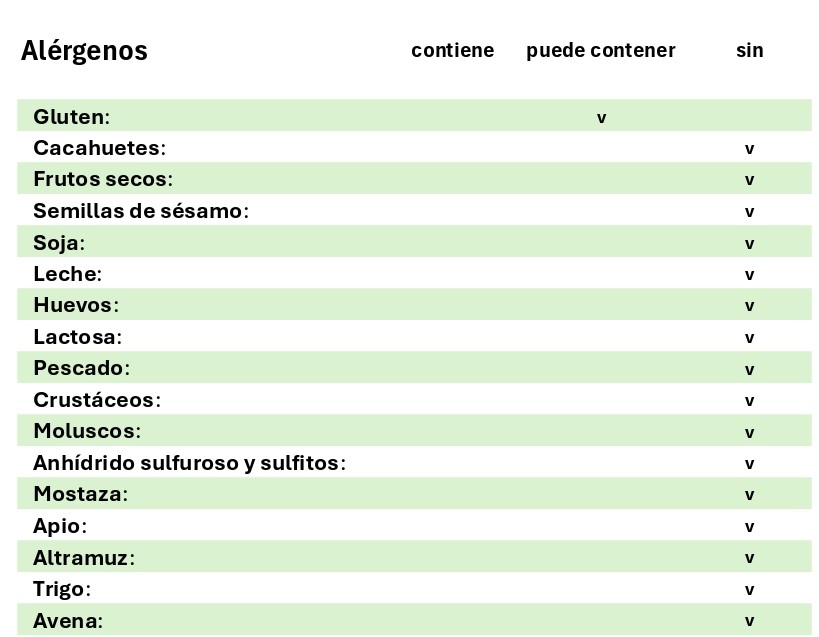
Task: Click the Cacahuetes 'sin' check mark
Action: click(749, 149)
